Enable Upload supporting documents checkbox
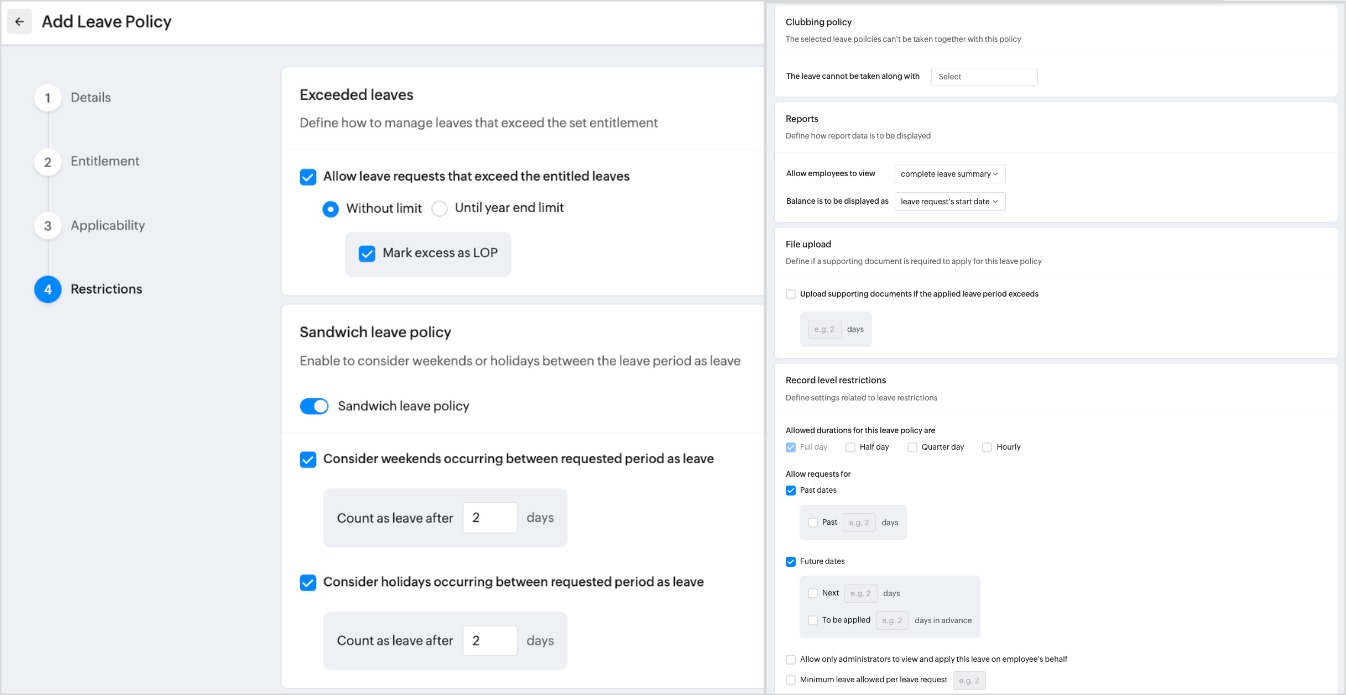This screenshot has height=695, width=1346. tap(791, 295)
